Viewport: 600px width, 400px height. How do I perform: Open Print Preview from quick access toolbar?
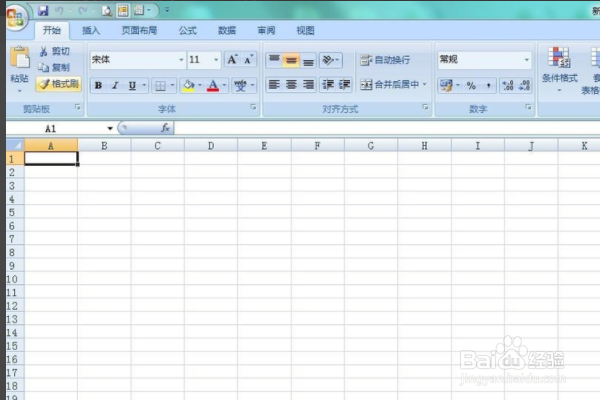(107, 11)
